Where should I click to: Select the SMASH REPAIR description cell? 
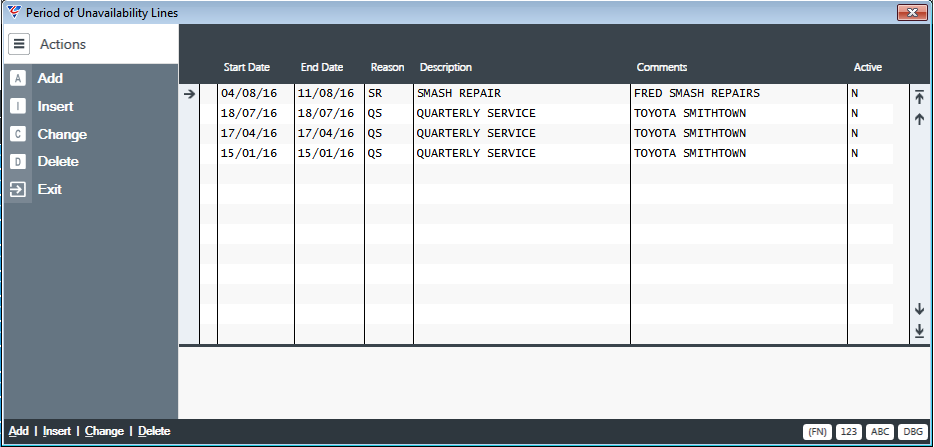tap(459, 93)
